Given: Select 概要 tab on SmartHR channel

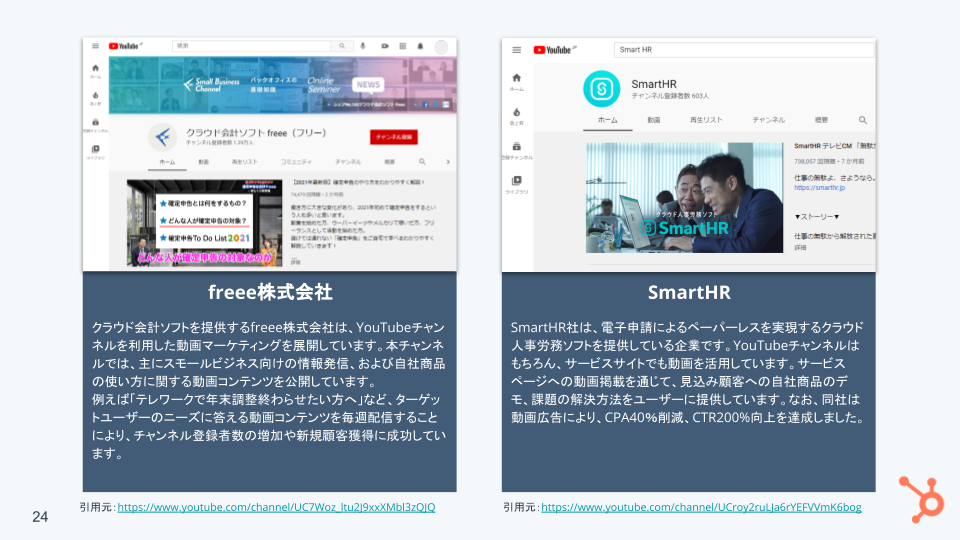Looking at the screenshot, I should click(821, 120).
